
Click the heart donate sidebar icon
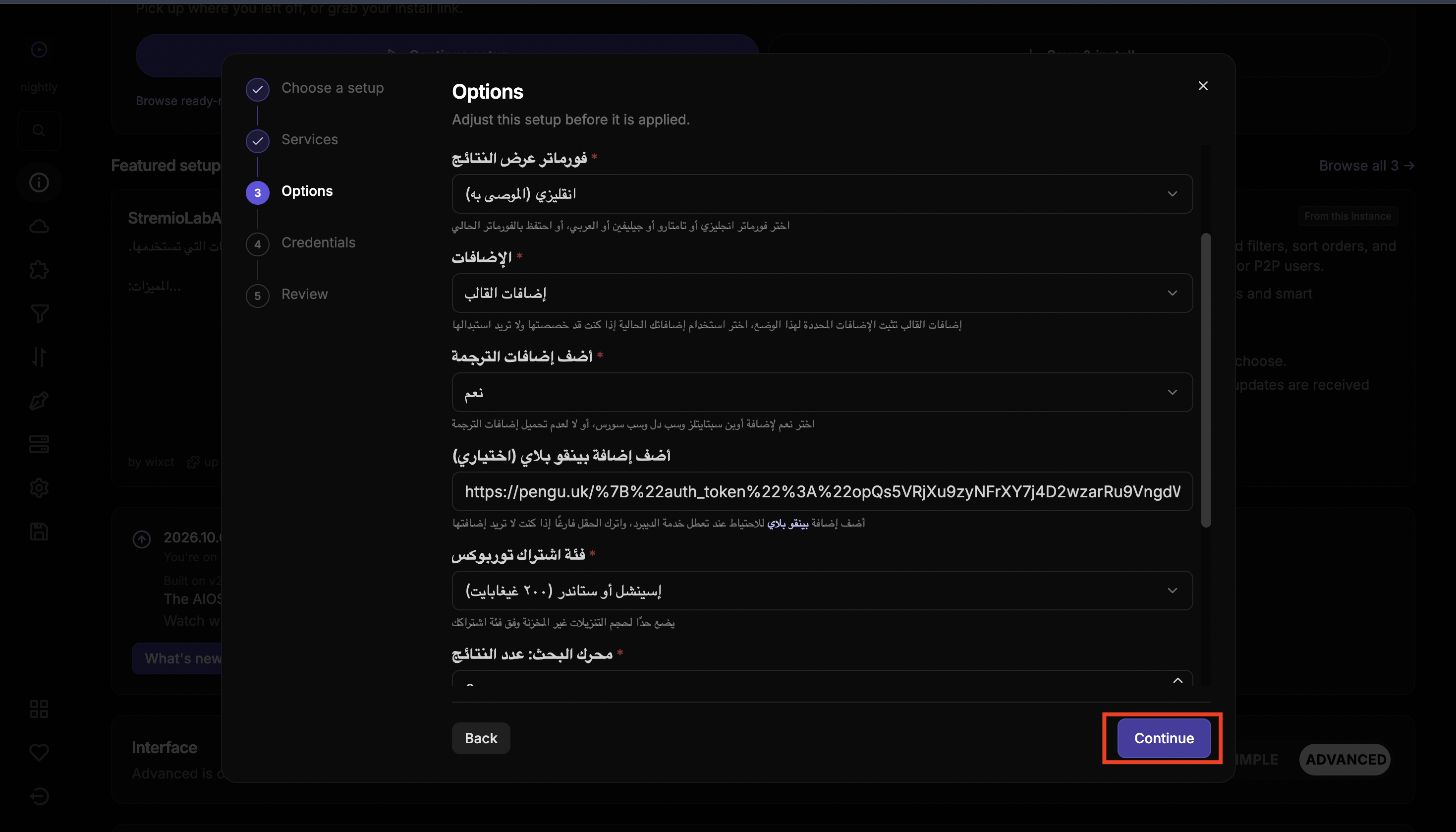coord(39,753)
